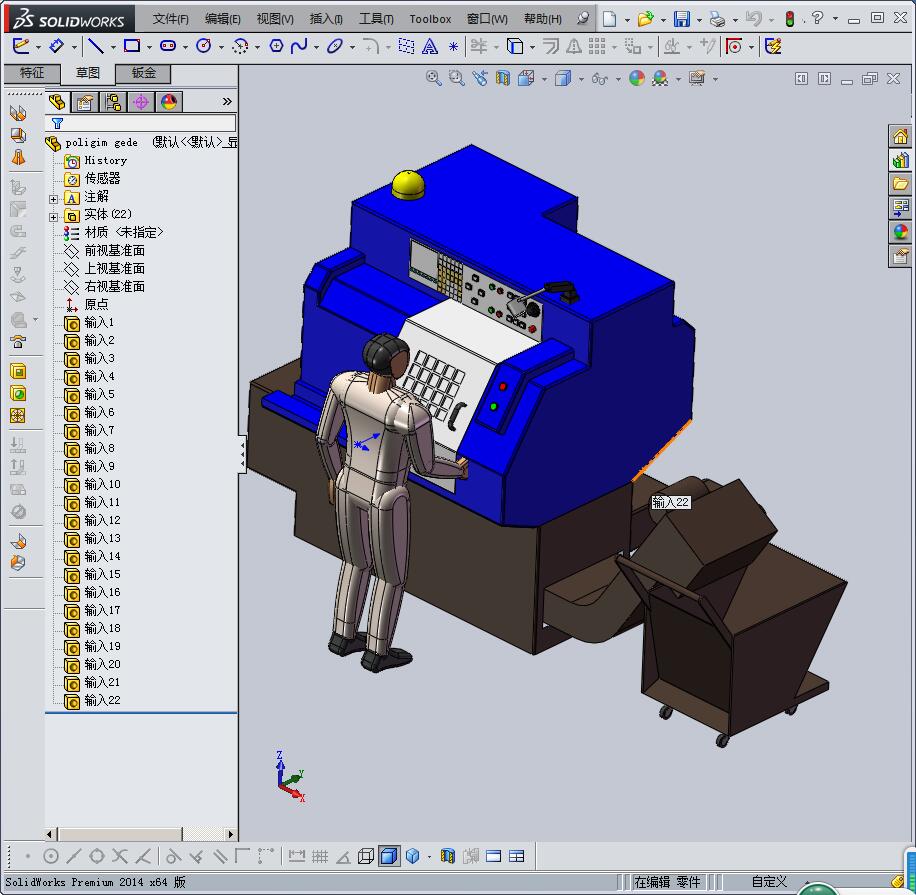Image resolution: width=916 pixels, height=895 pixels.
Task: Click the Help question mark button
Action: (817, 17)
